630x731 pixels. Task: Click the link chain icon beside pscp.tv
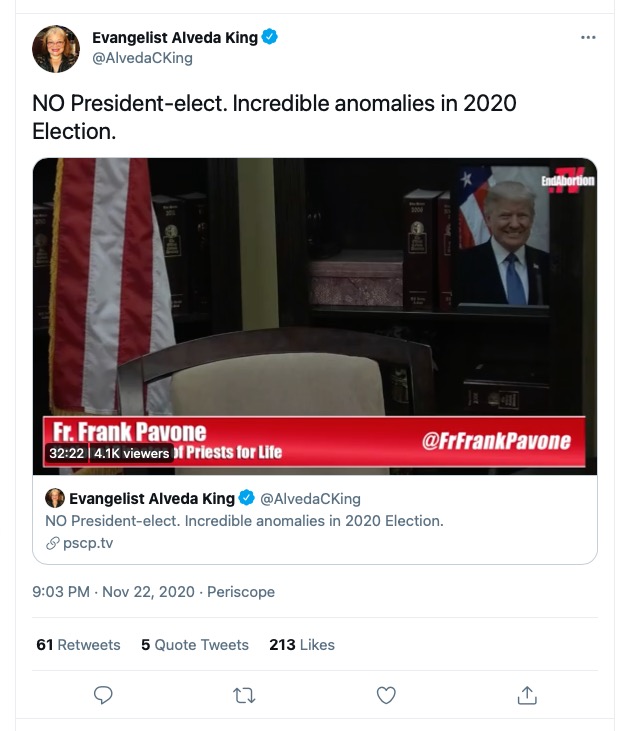(x=53, y=543)
